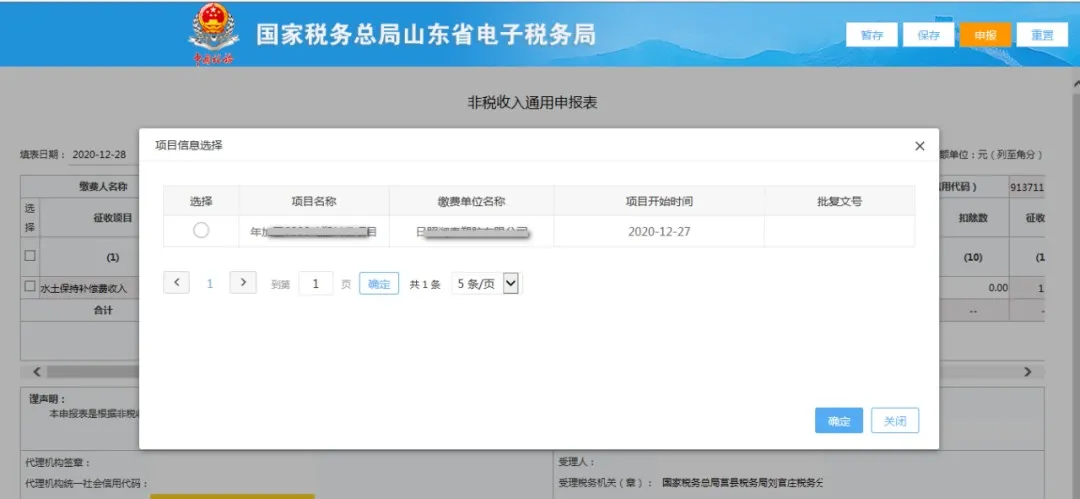Click the page number input field
This screenshot has width=1080, height=499.
coord(316,284)
